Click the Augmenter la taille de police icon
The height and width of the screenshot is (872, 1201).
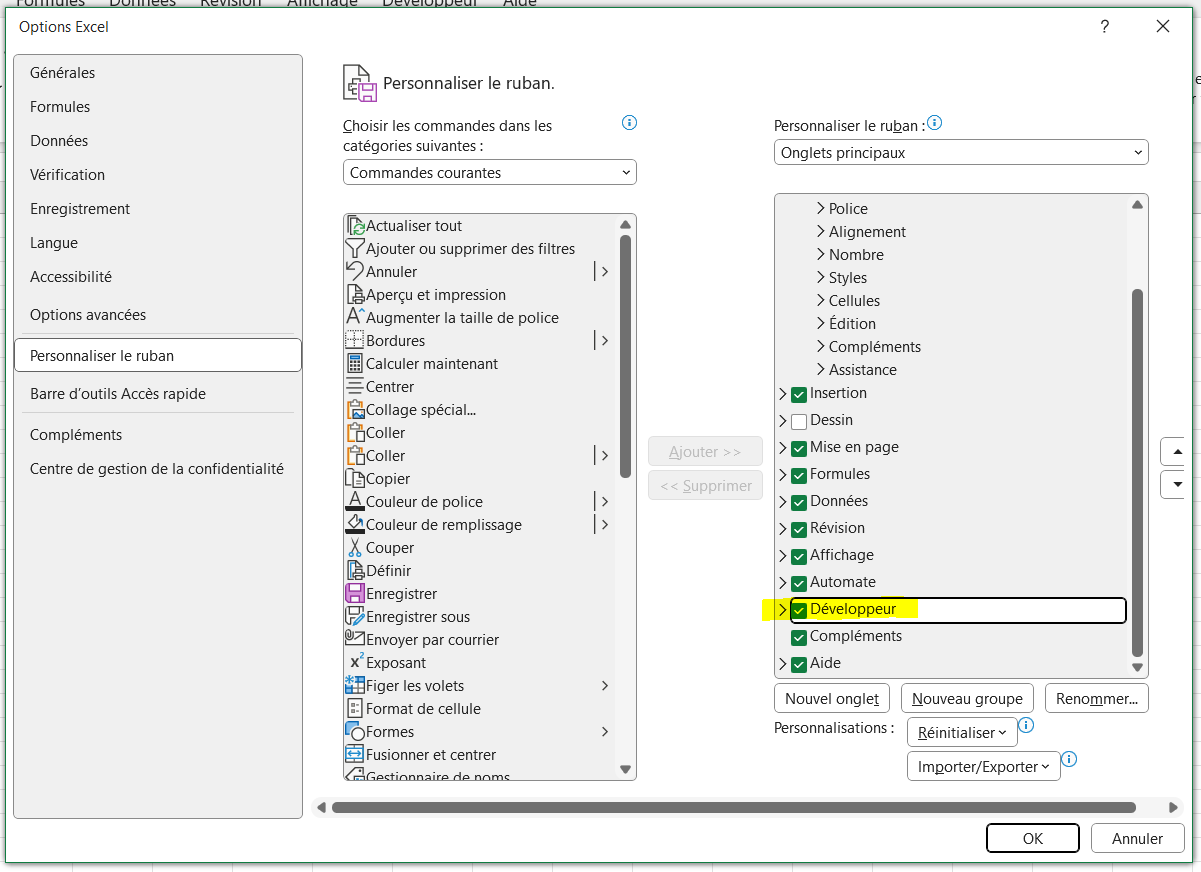click(355, 318)
